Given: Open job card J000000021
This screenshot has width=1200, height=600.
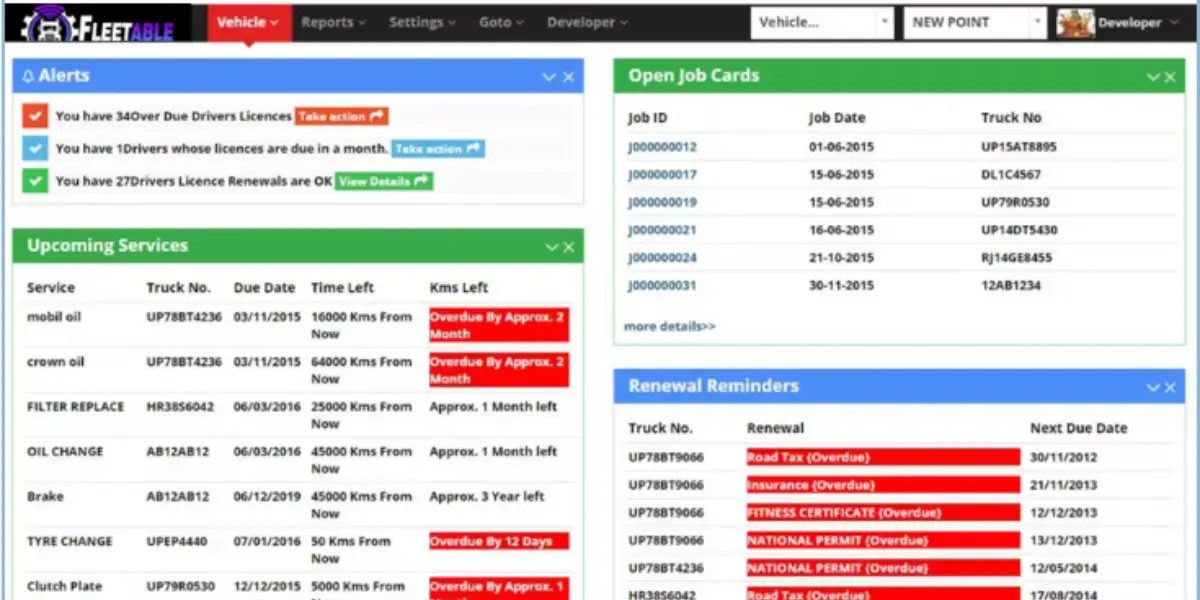Looking at the screenshot, I should tap(662, 230).
